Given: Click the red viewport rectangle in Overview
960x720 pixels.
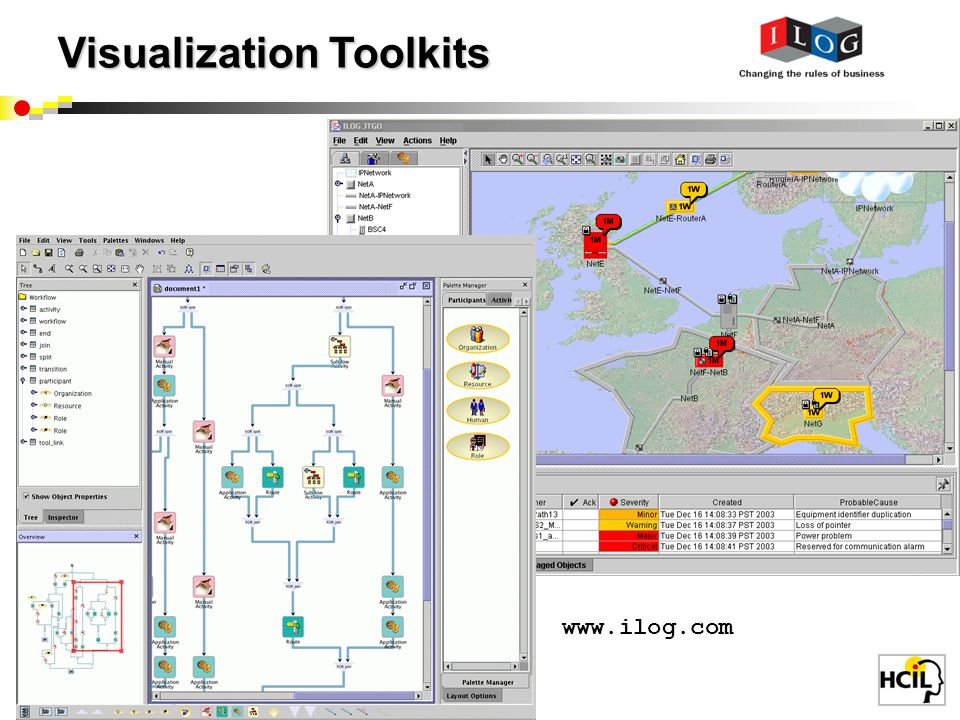Looking at the screenshot, I should (97, 617).
